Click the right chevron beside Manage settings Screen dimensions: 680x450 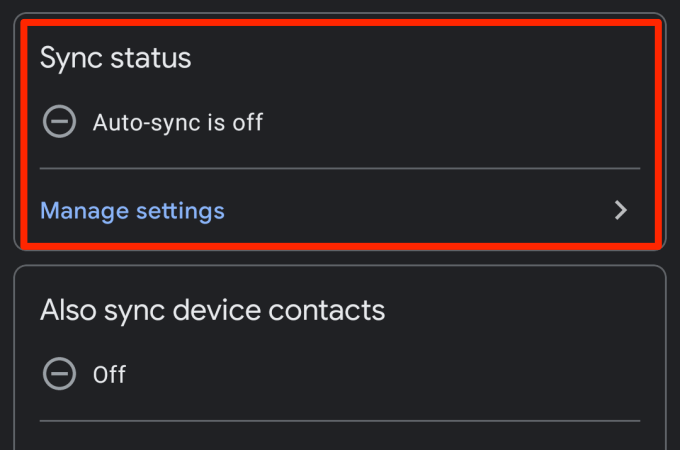(x=621, y=210)
